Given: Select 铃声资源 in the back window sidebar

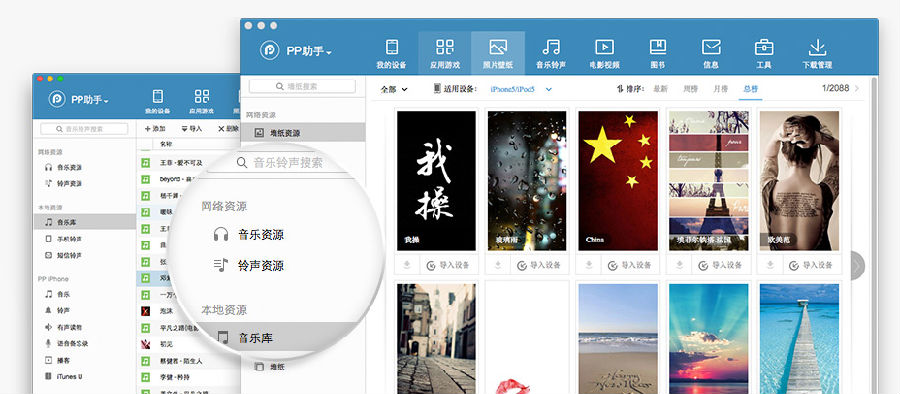Looking at the screenshot, I should point(63,183).
